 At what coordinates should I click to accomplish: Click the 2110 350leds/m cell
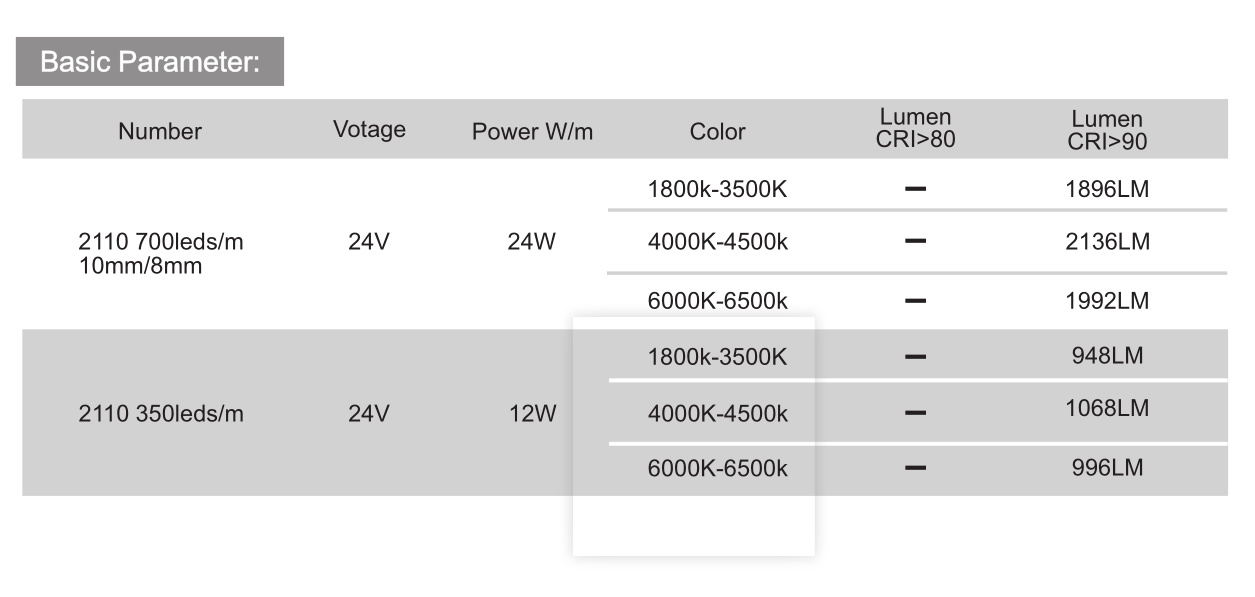160,414
